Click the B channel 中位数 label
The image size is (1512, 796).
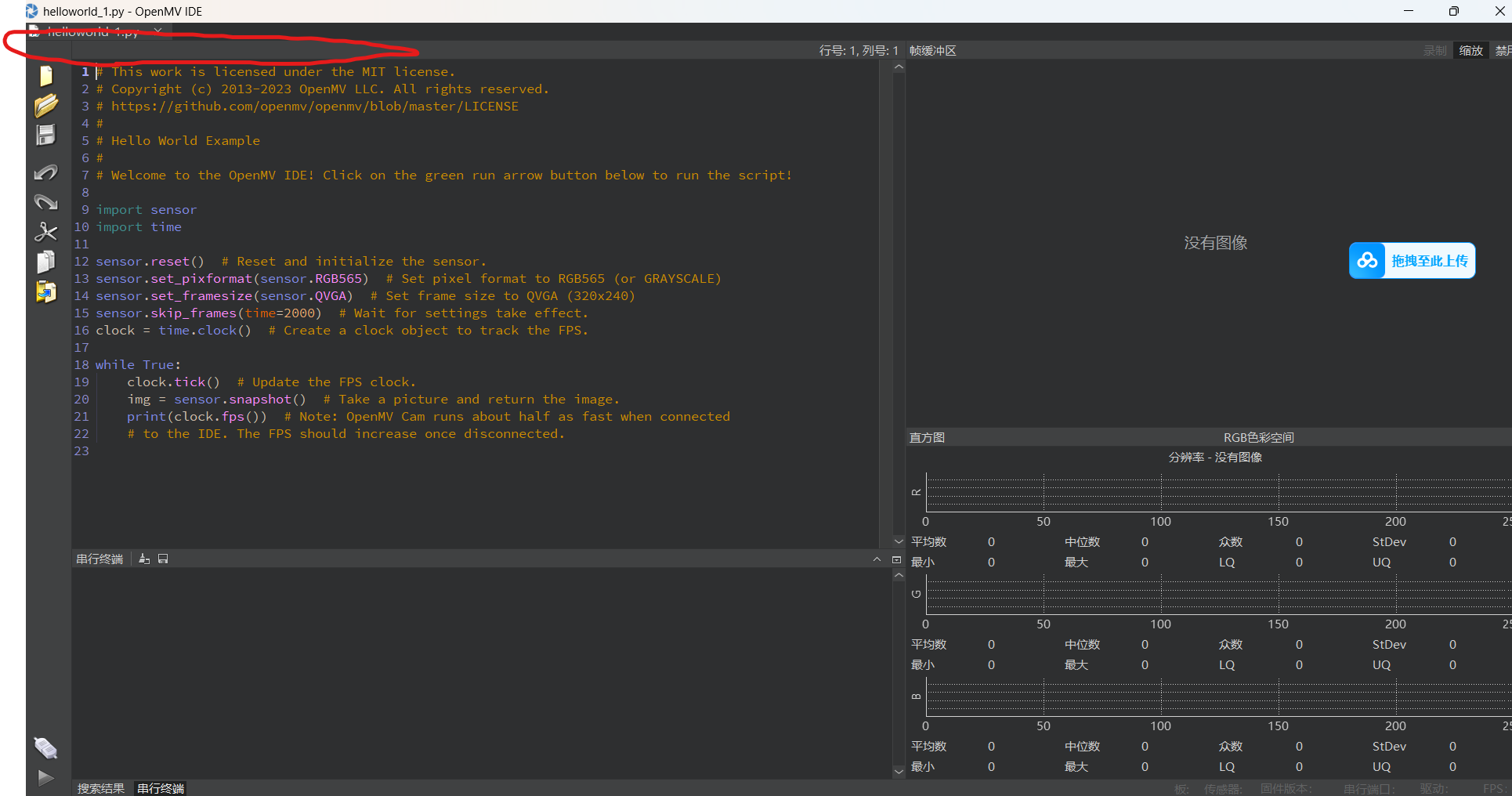pos(1082,746)
